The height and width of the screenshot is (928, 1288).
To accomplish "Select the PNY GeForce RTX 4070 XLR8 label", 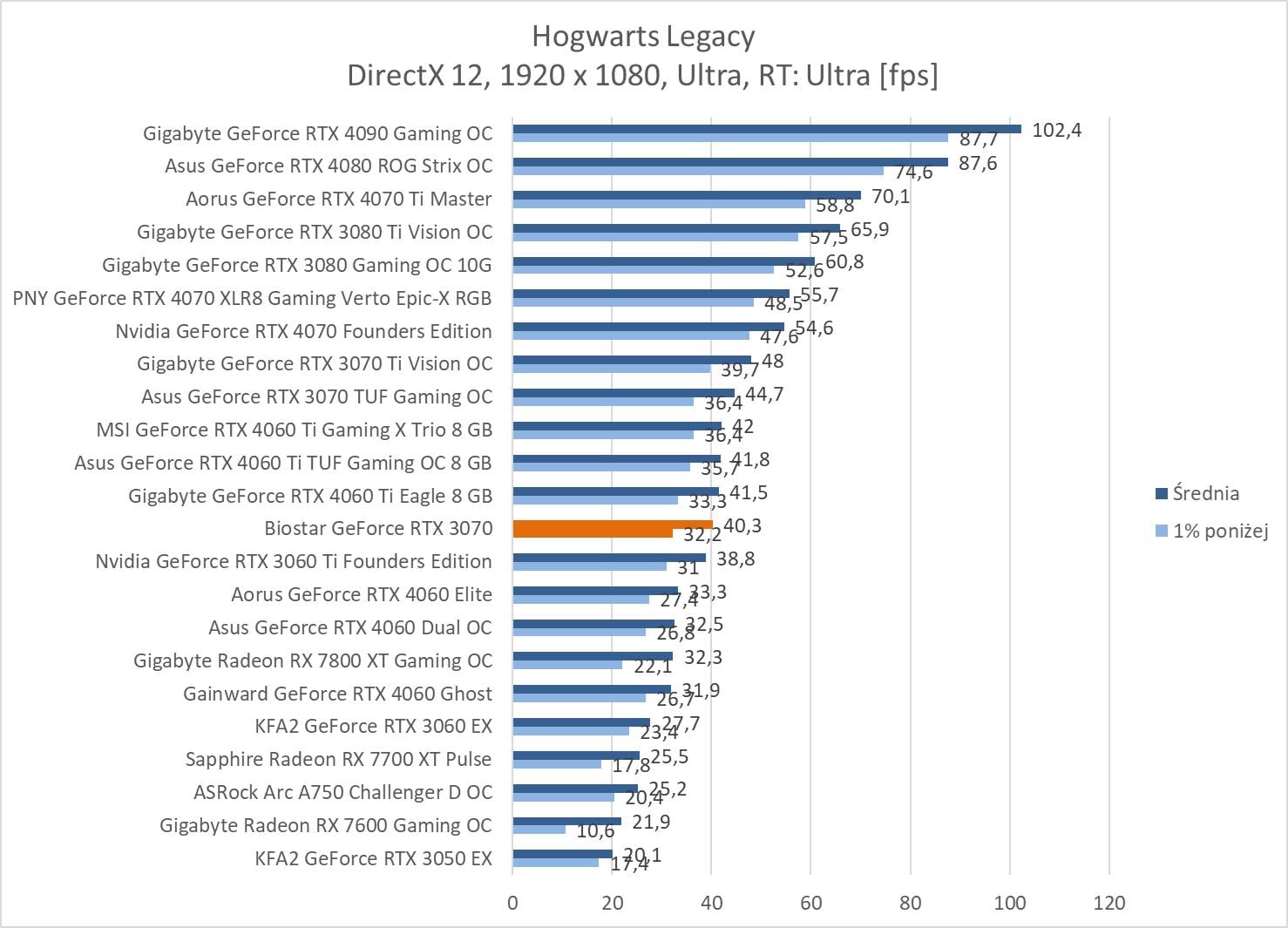I will [x=252, y=298].
